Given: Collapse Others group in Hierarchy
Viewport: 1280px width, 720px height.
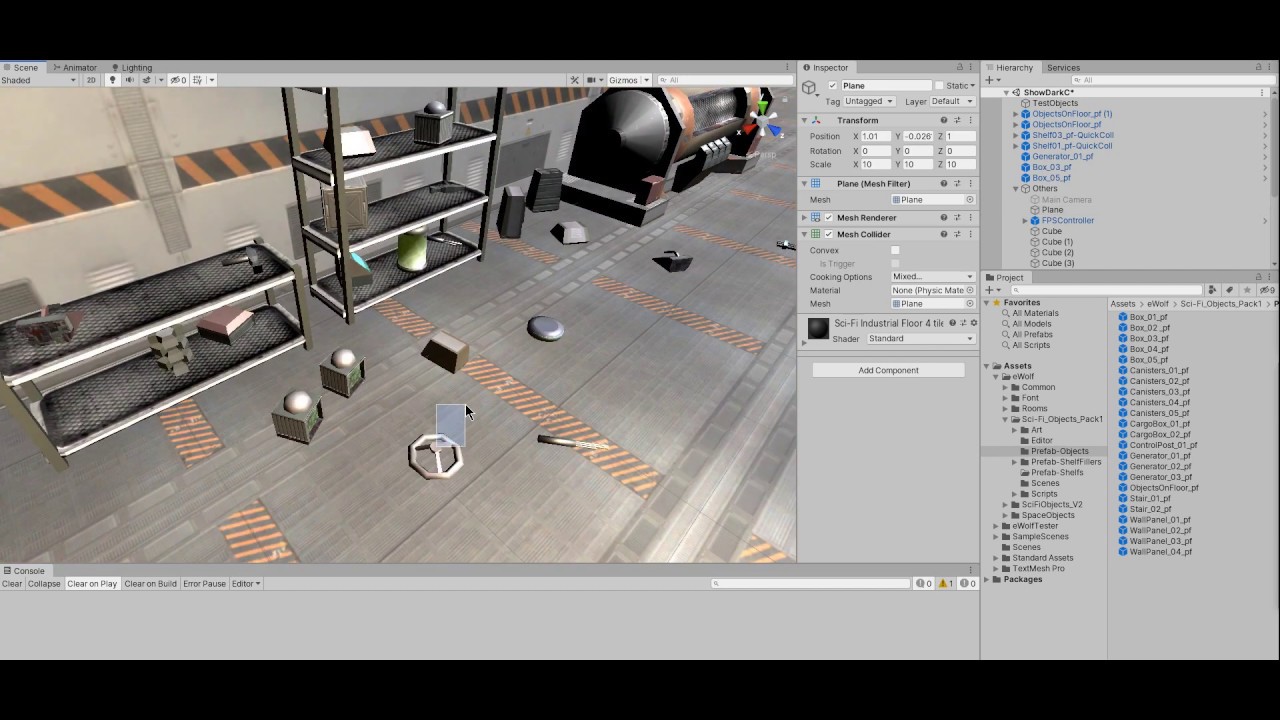Looking at the screenshot, I should tap(1016, 188).
